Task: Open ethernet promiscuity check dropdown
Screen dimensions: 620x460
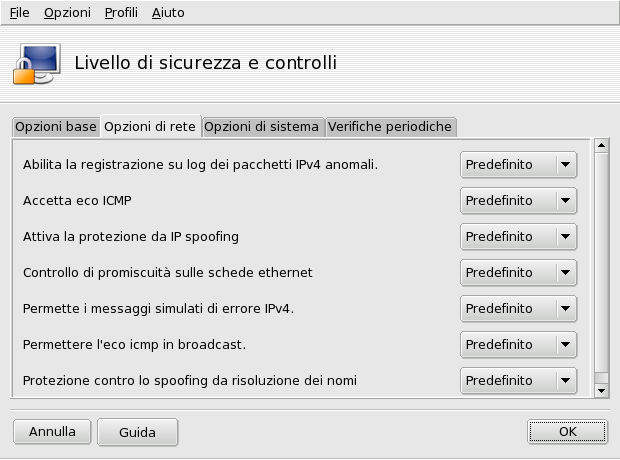Action: click(518, 273)
